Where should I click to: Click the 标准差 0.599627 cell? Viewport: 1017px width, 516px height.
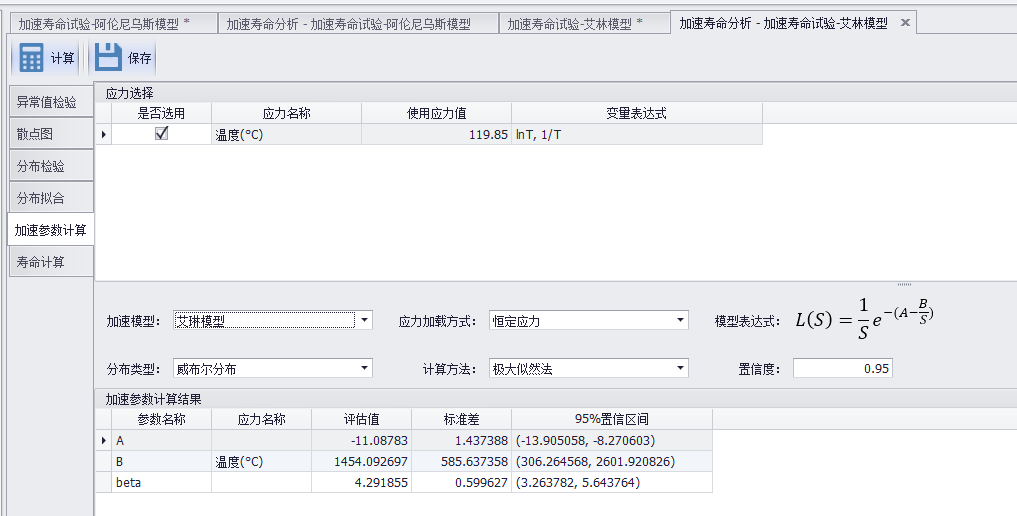[x=461, y=482]
